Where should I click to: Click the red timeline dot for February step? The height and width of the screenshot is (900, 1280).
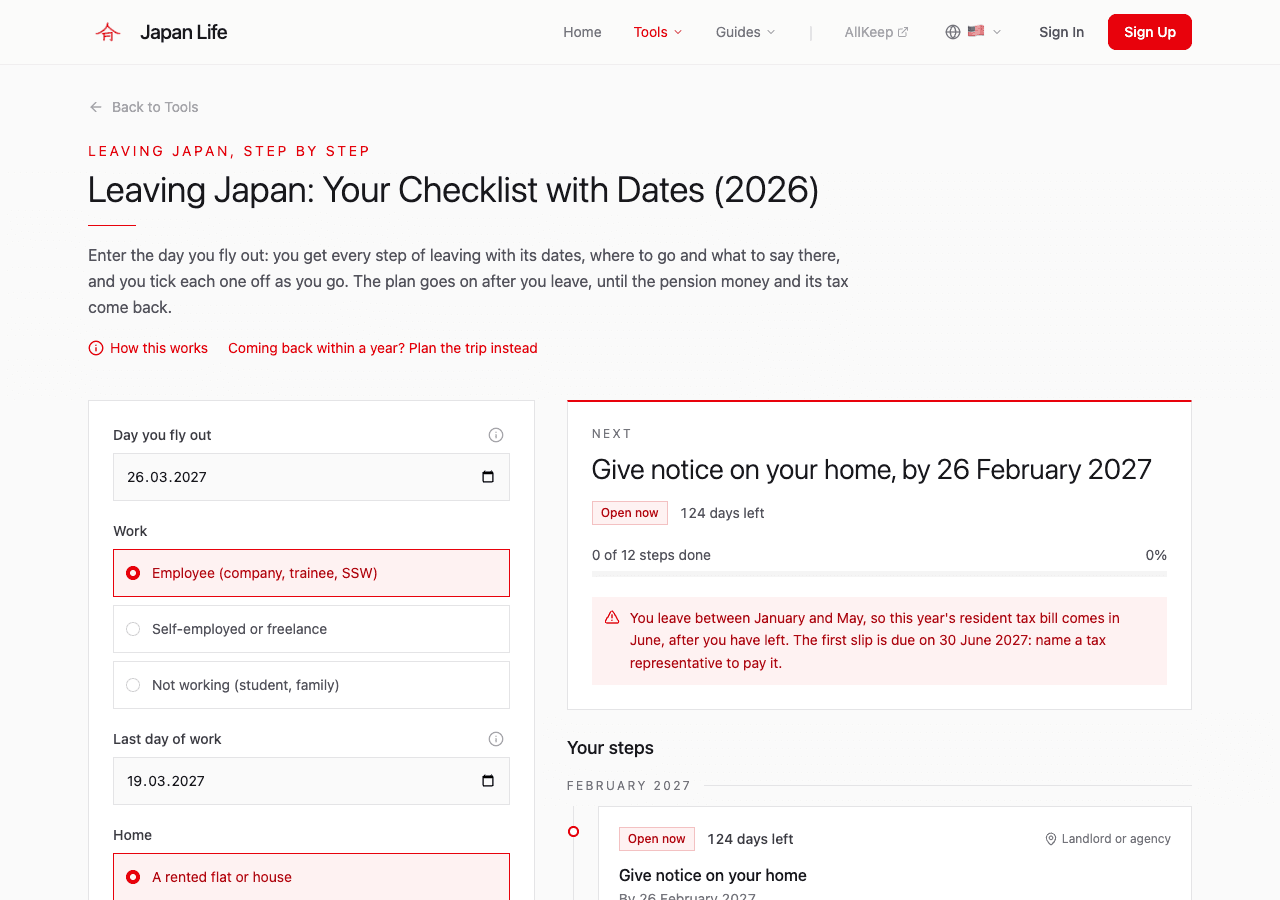point(573,831)
